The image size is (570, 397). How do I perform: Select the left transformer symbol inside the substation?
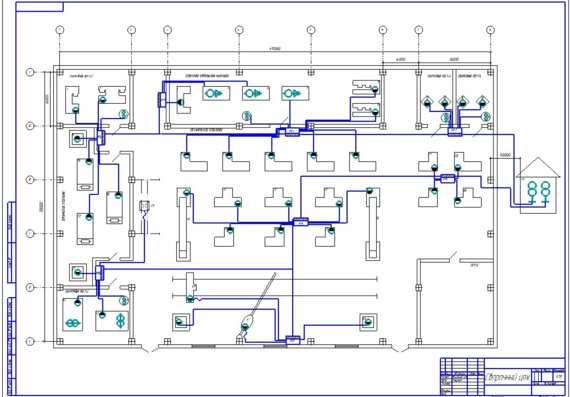pos(532,192)
